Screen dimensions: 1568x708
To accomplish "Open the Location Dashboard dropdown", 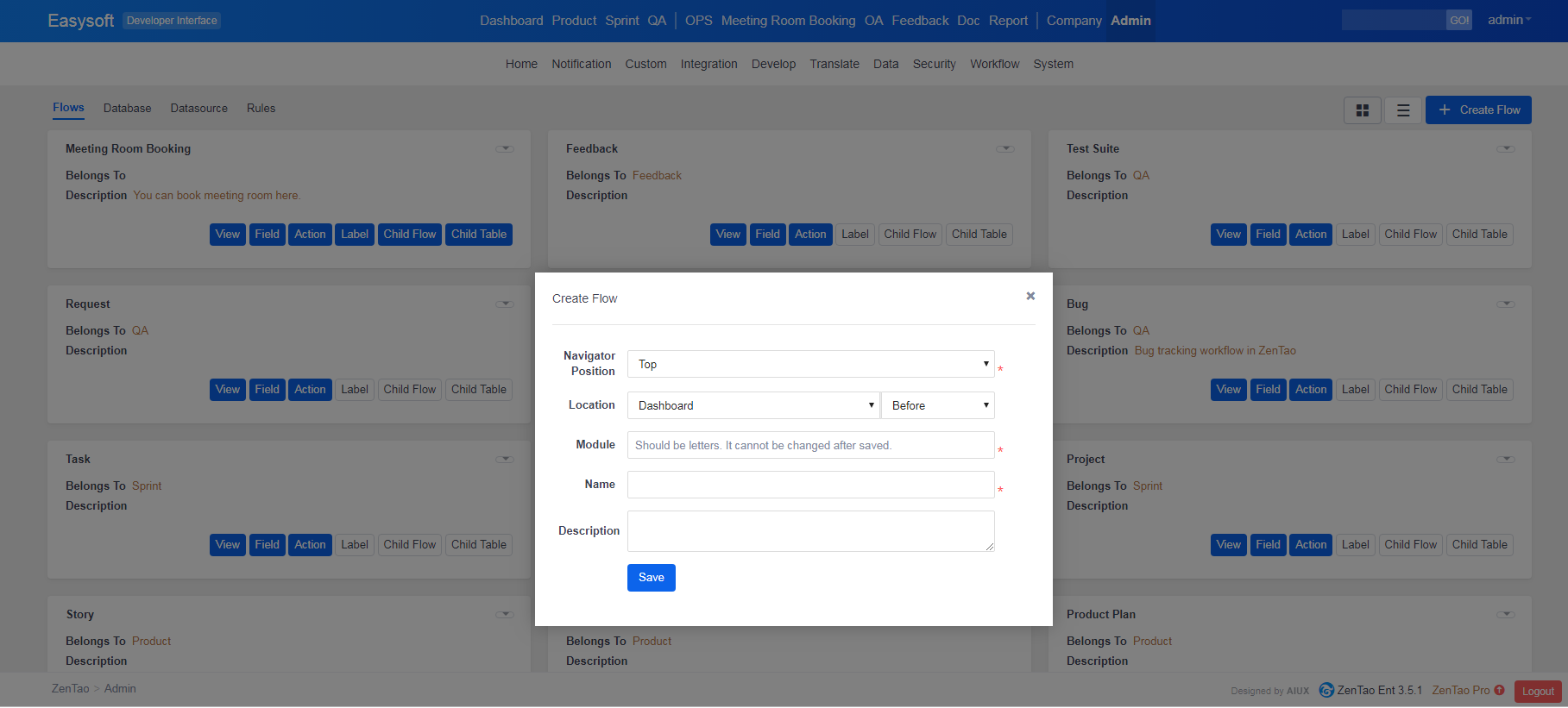I will pos(753,405).
